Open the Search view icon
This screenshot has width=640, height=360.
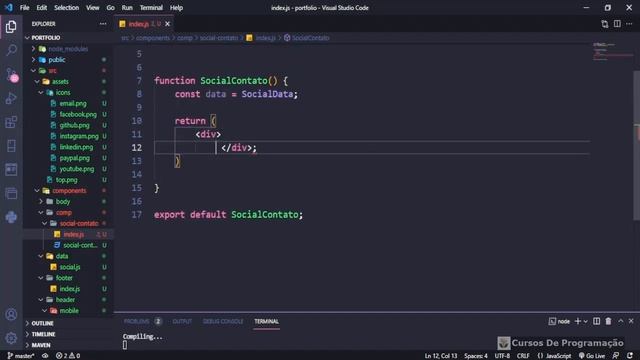[11, 50]
